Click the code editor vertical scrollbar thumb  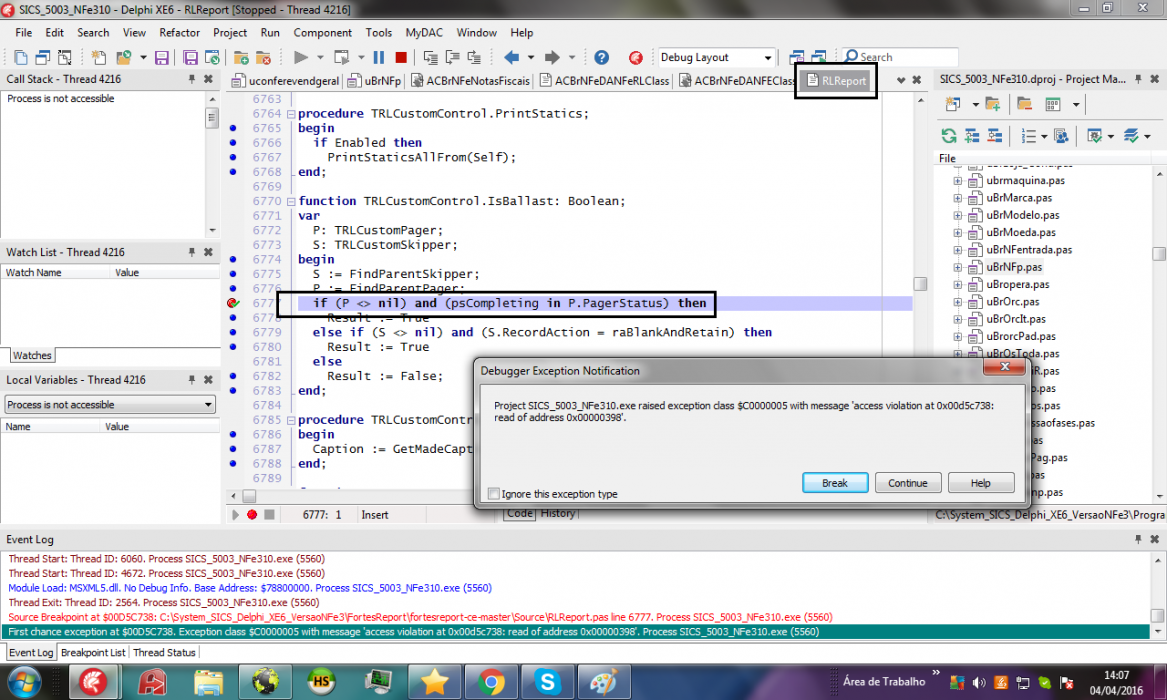[x=921, y=283]
